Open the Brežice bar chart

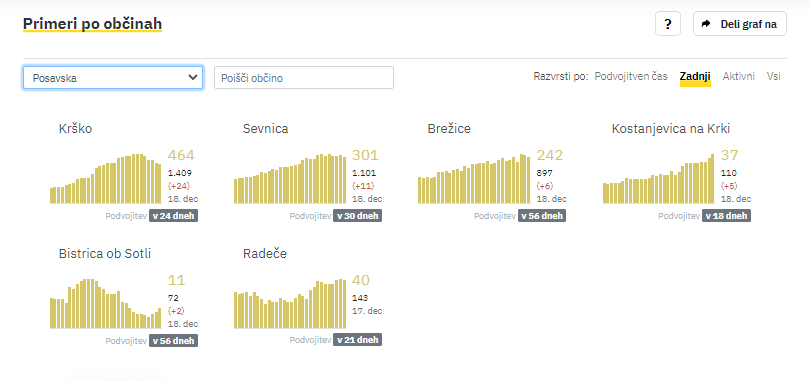click(474, 179)
